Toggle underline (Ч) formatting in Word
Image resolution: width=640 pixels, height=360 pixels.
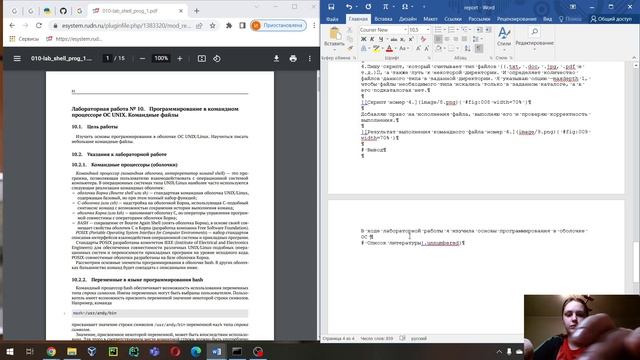[381, 39]
